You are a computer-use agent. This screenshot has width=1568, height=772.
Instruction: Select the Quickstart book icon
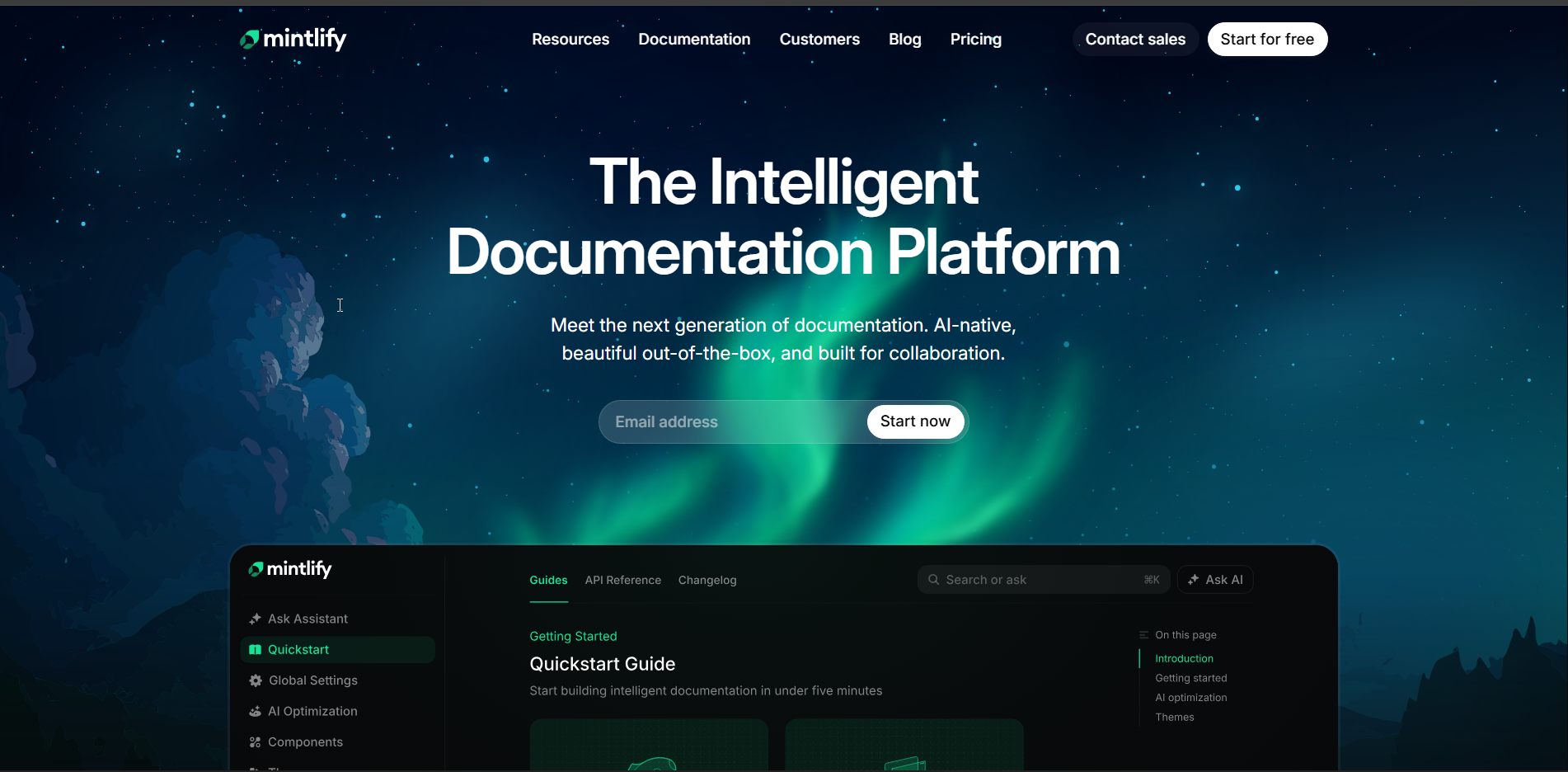coord(256,649)
